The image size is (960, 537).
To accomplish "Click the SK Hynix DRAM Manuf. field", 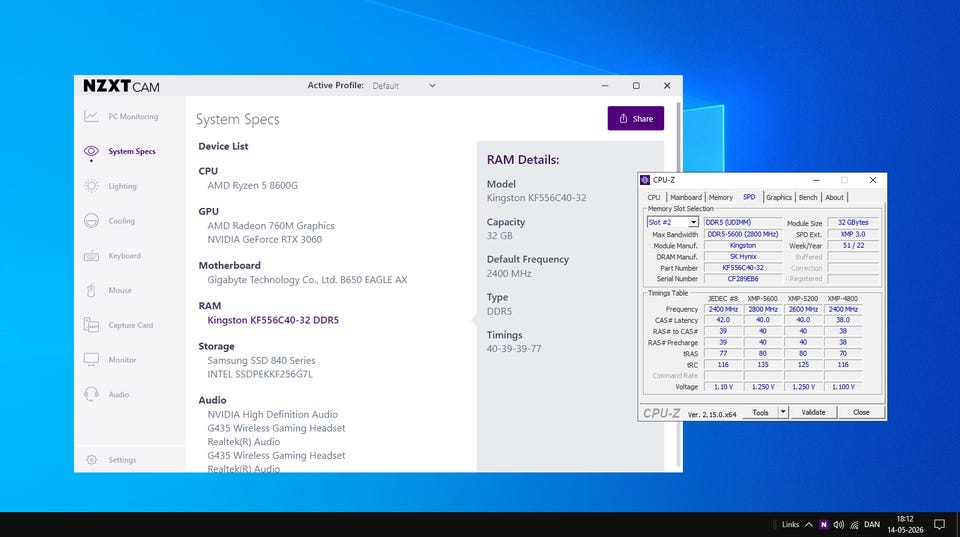I will tap(743, 257).
